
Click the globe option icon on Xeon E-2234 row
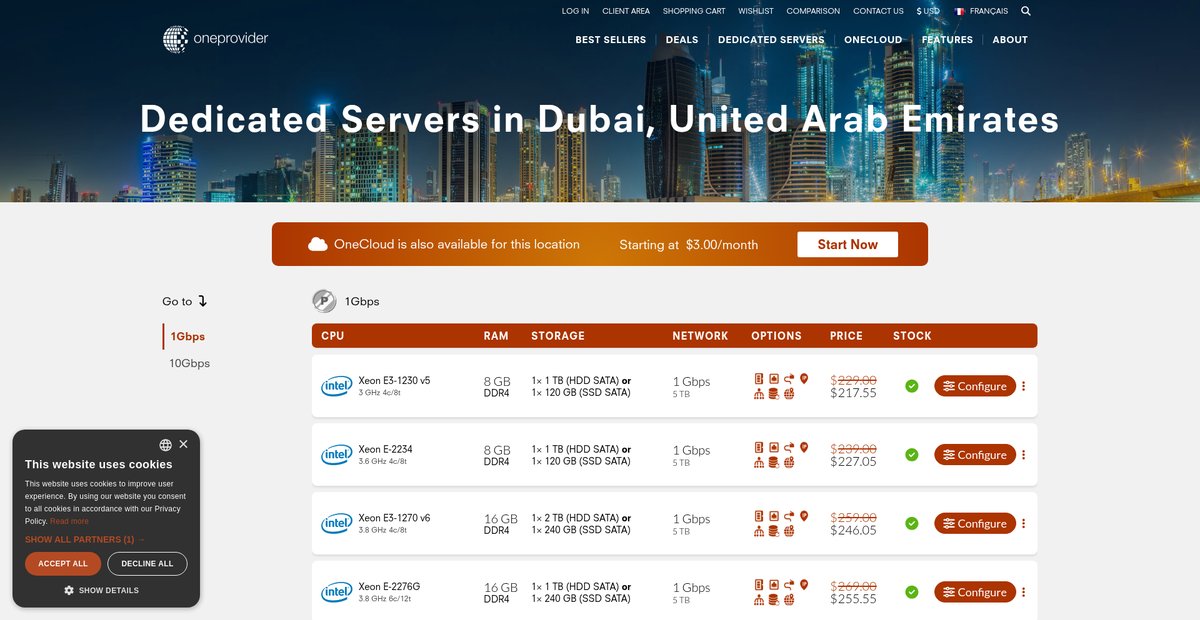coord(789,463)
